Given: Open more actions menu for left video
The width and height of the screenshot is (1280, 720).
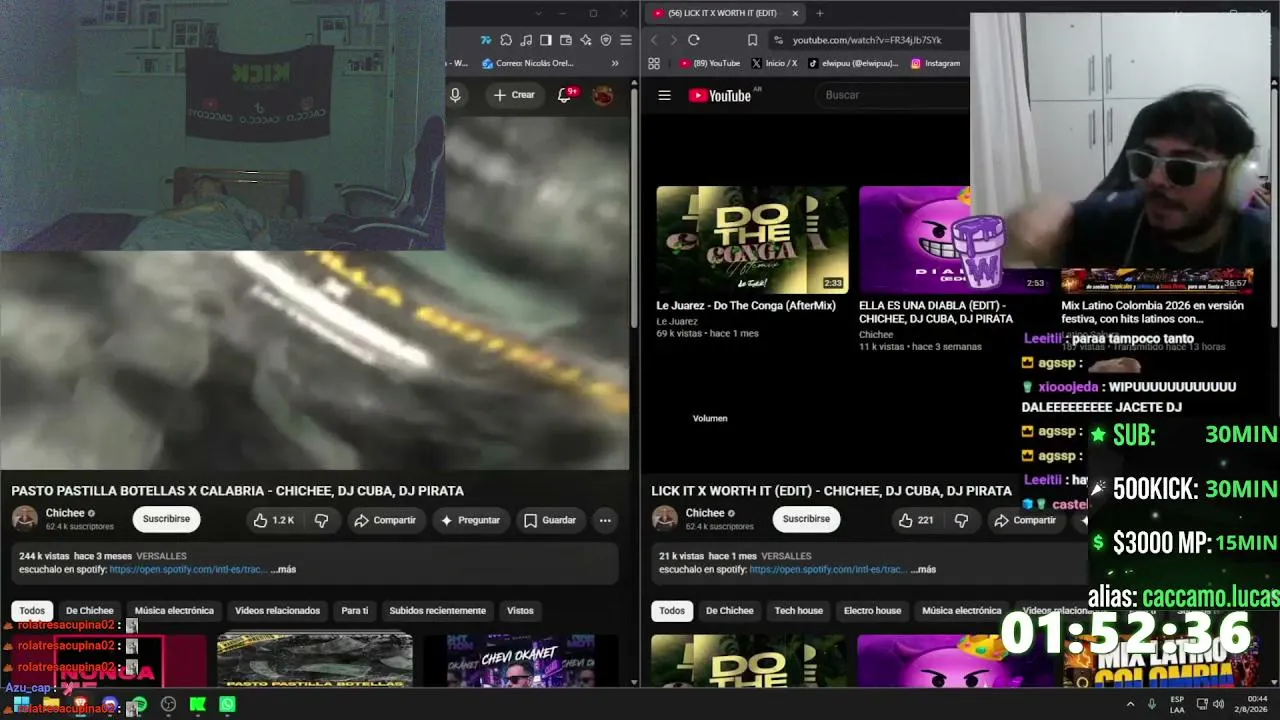Looking at the screenshot, I should point(605,520).
